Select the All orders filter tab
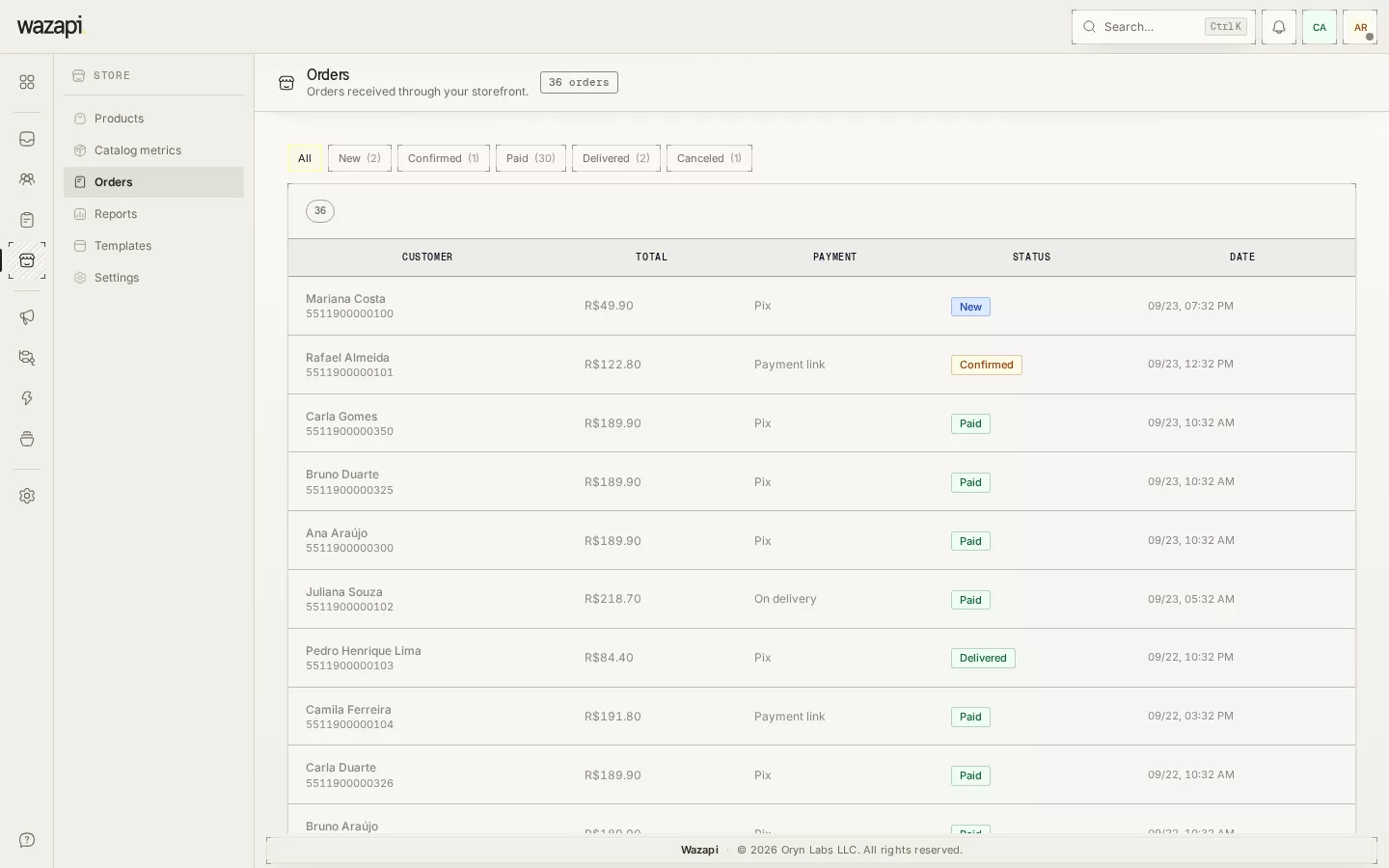 [305, 158]
